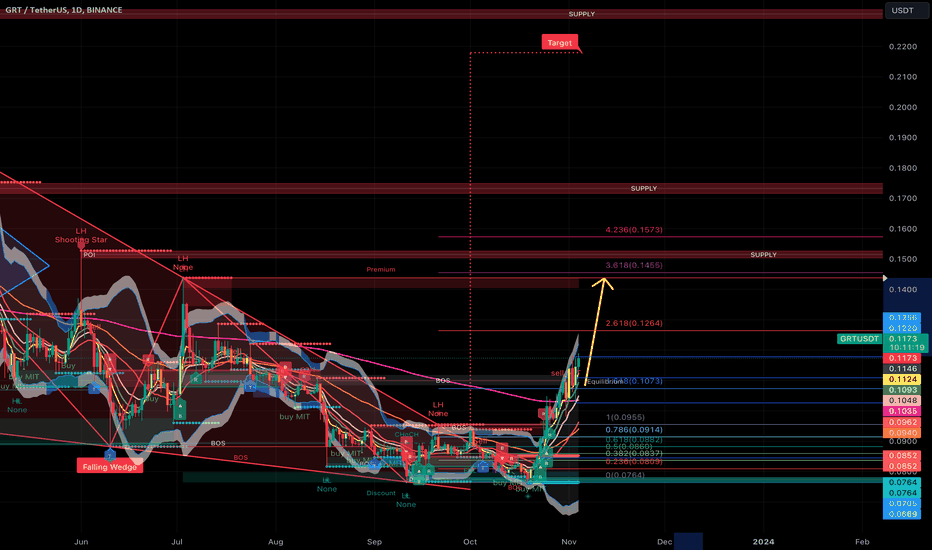
Task: Click the Premium zone label
Action: 380,269
